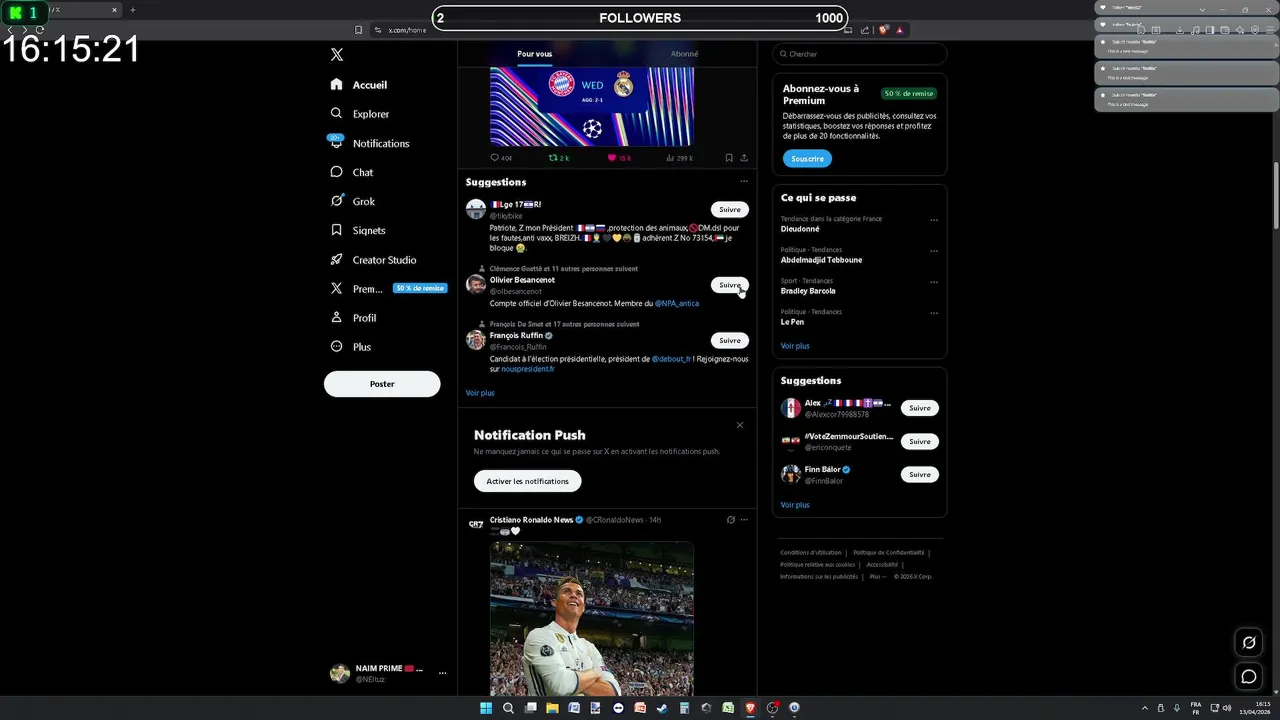
Task: Follow the Lge 17 account
Action: pos(730,210)
